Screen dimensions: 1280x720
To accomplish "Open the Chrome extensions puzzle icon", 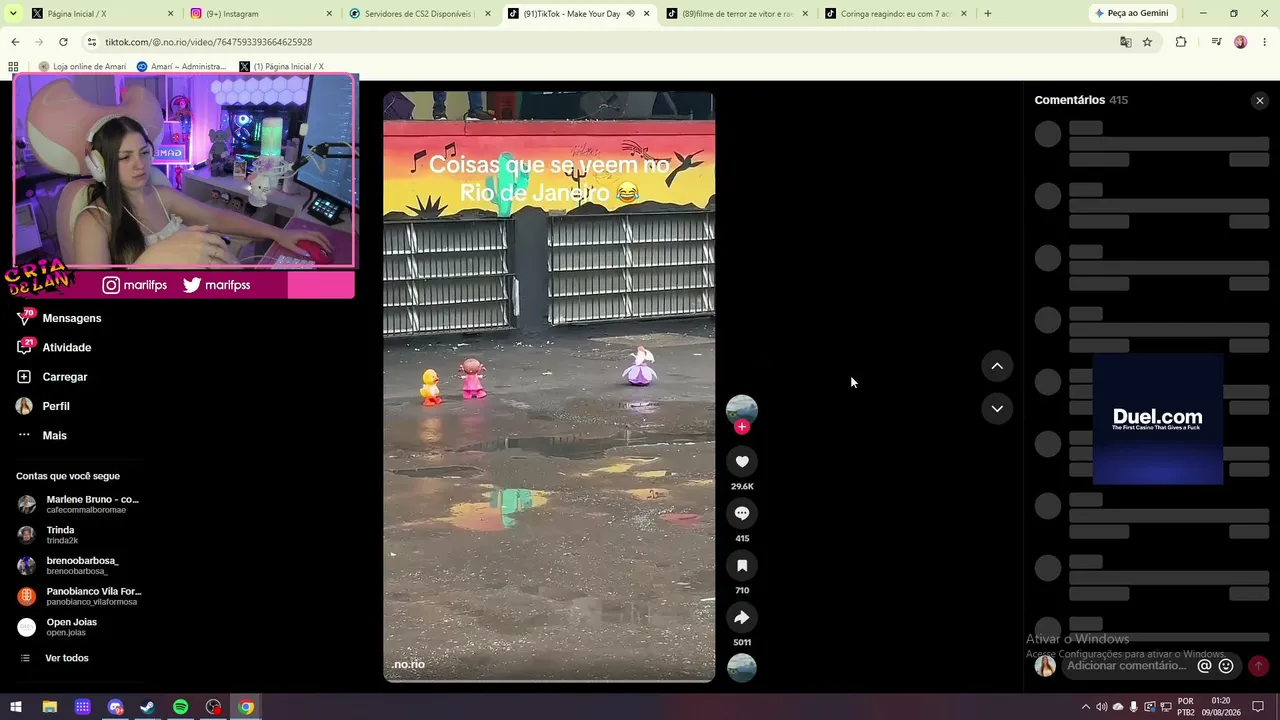I will pyautogui.click(x=1181, y=42).
